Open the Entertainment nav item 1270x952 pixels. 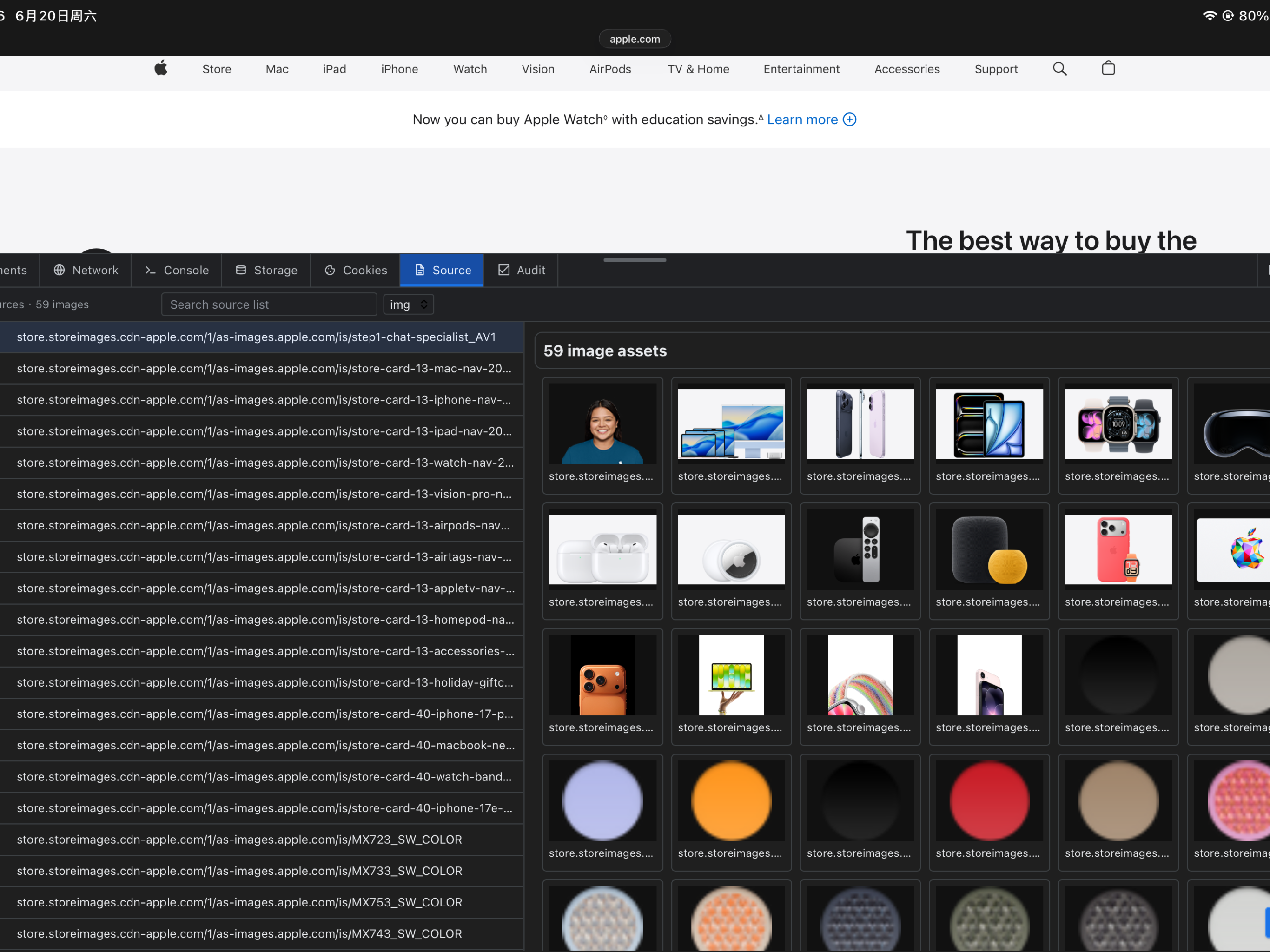[x=801, y=69]
